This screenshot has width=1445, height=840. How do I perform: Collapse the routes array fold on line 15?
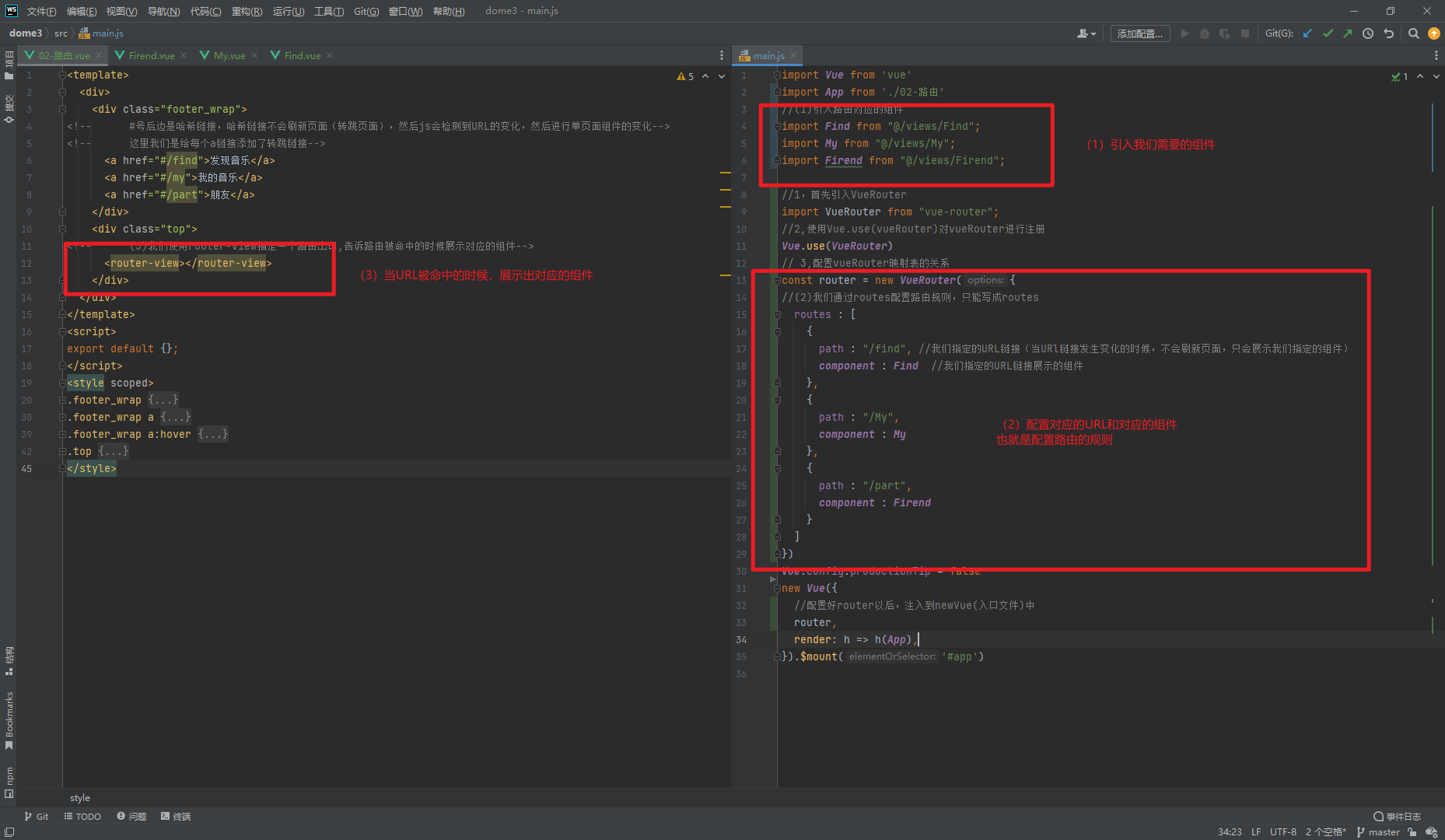[777, 314]
